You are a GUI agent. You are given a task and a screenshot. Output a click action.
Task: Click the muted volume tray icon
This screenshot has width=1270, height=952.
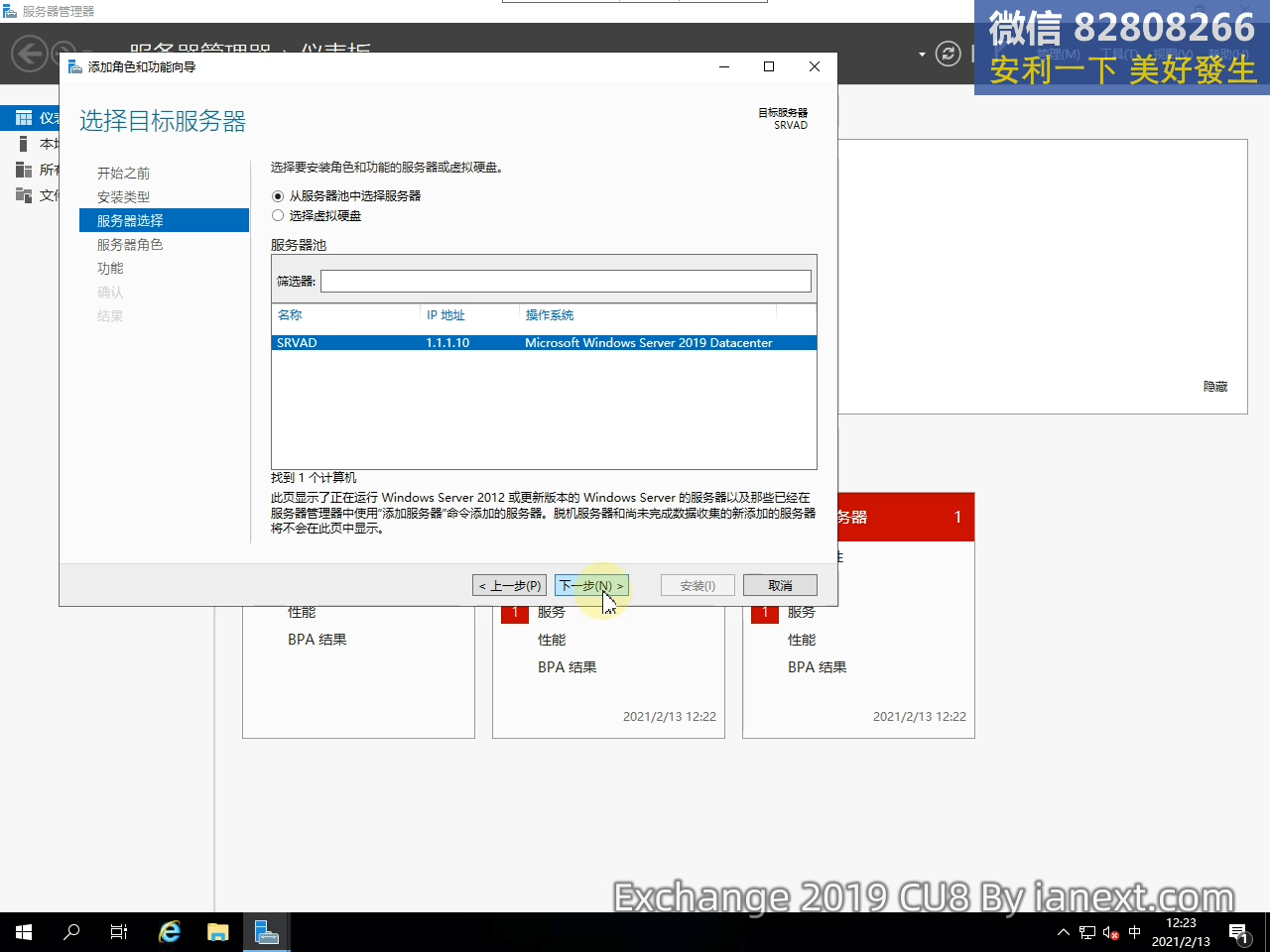tap(1111, 932)
